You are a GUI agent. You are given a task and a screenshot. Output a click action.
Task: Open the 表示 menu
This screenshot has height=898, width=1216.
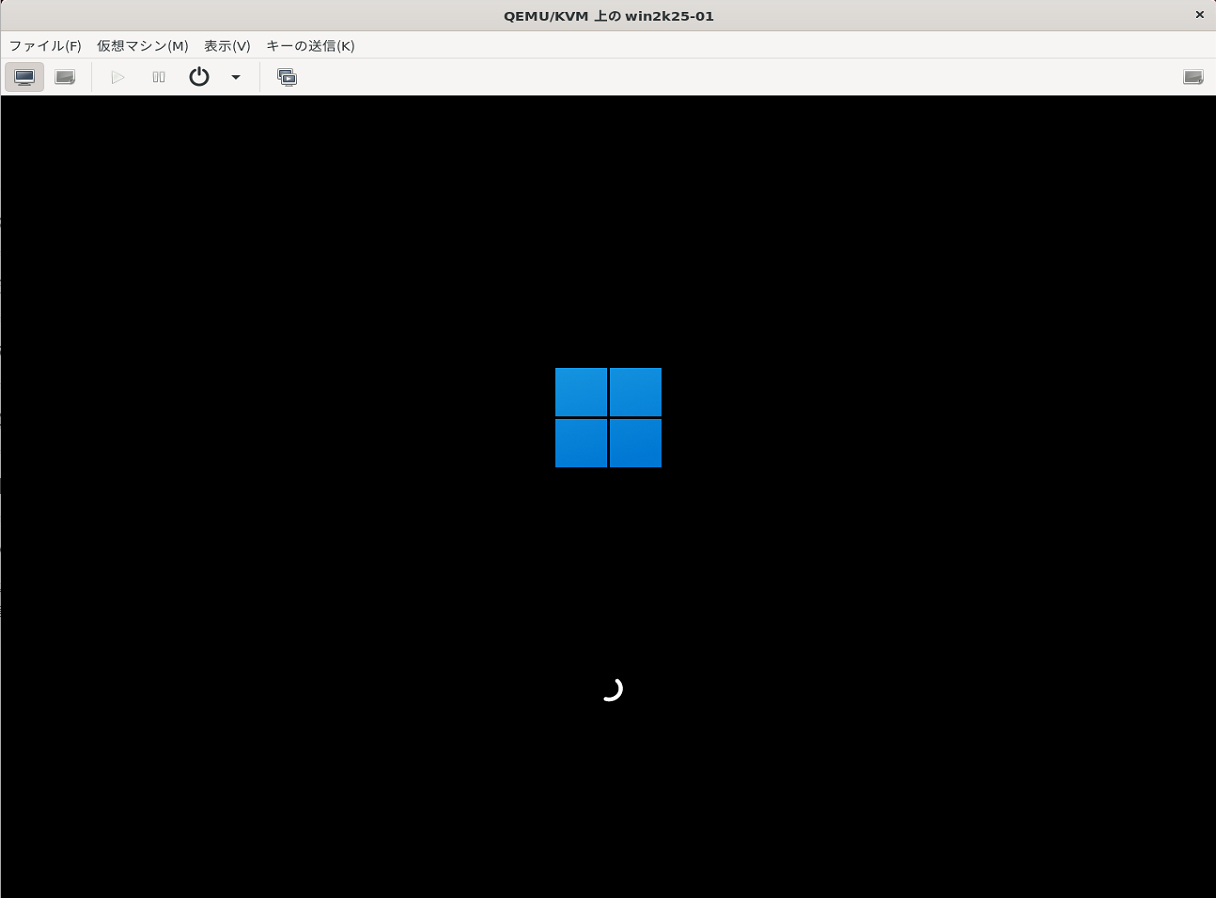[226, 45]
